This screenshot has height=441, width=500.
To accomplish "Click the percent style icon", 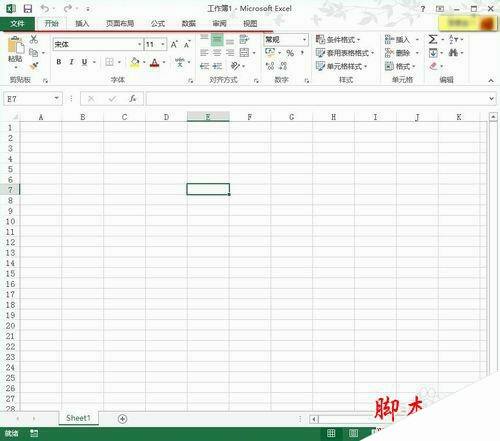I will tap(290, 53).
